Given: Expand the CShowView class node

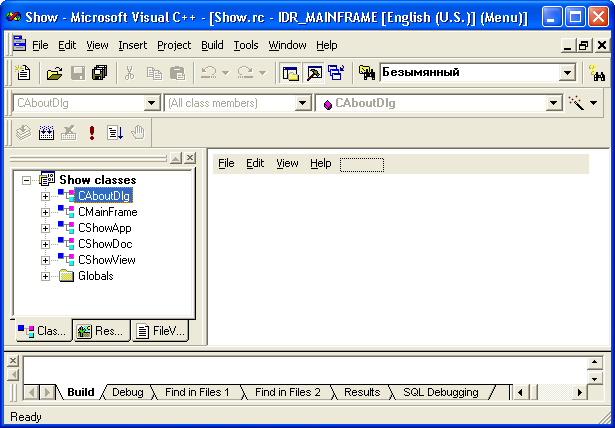Looking at the screenshot, I should coord(45,260).
